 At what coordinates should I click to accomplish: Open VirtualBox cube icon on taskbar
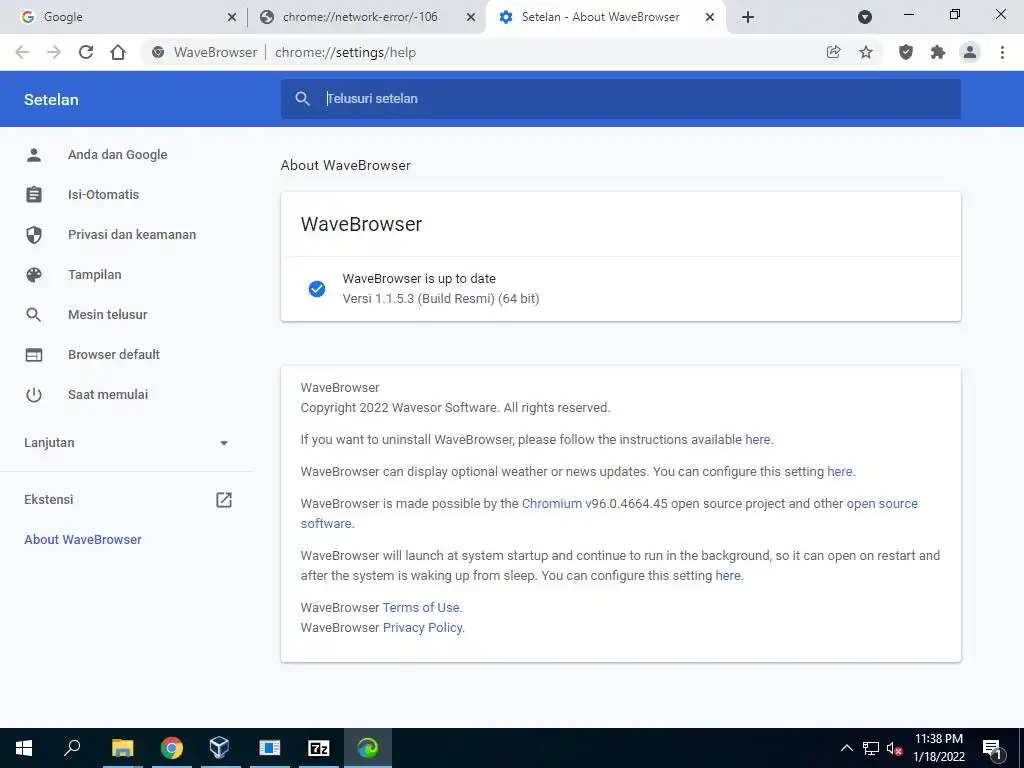[x=219, y=748]
